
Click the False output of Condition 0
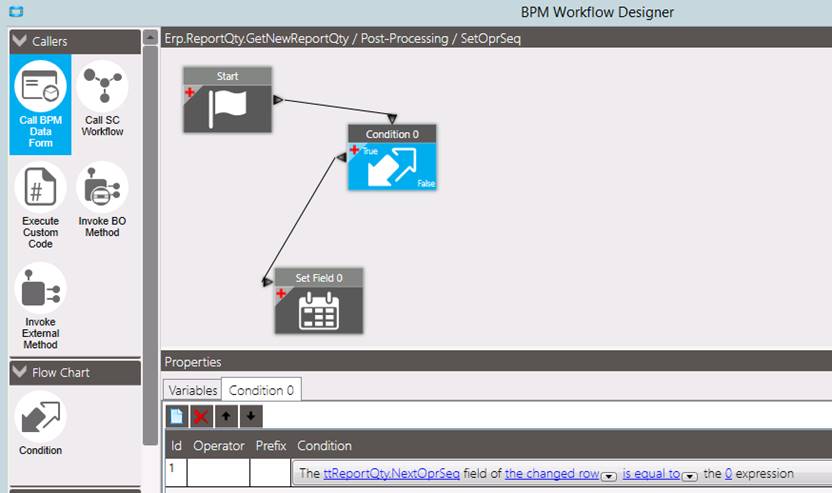(x=426, y=184)
